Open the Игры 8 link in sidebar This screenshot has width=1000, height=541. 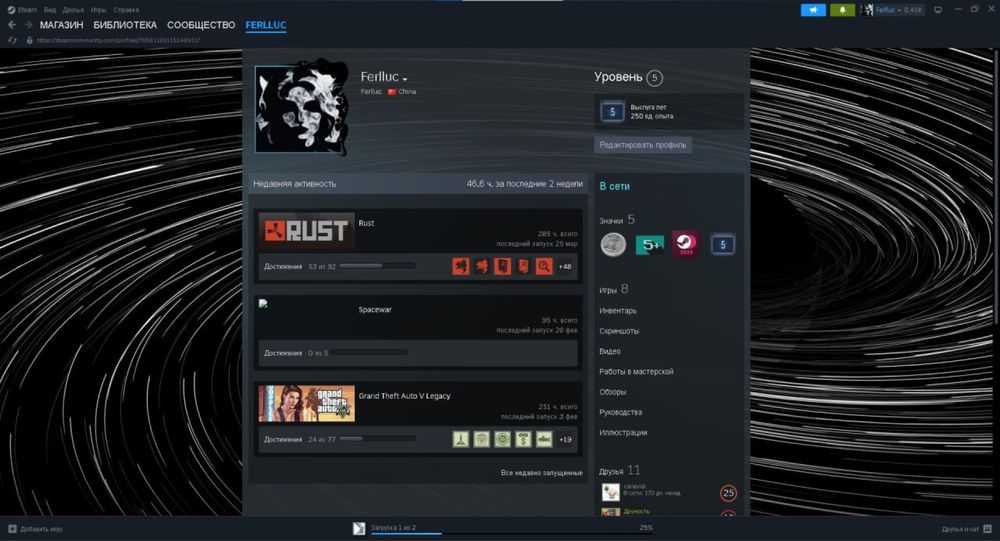[614, 289]
